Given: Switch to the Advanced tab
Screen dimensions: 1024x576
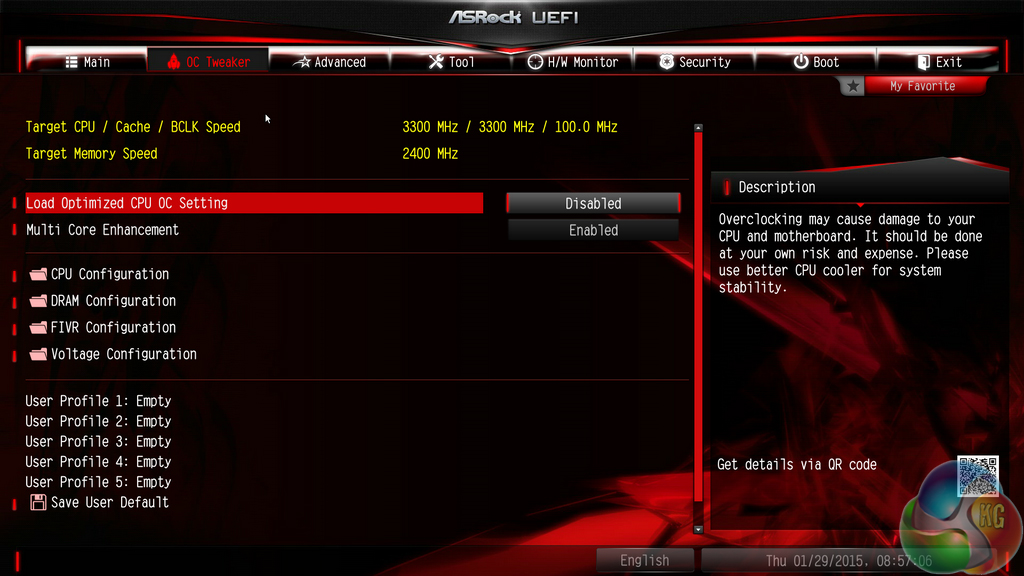Looking at the screenshot, I should coord(330,62).
